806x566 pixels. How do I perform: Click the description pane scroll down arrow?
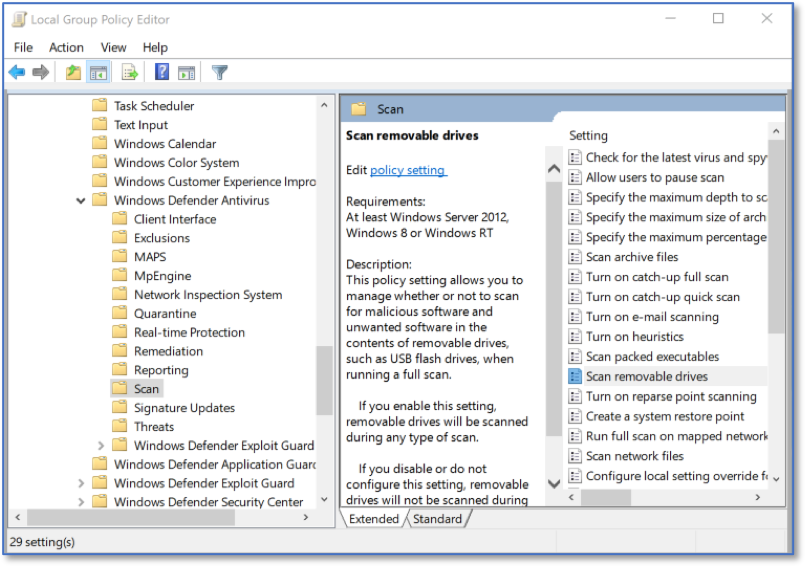coord(554,483)
